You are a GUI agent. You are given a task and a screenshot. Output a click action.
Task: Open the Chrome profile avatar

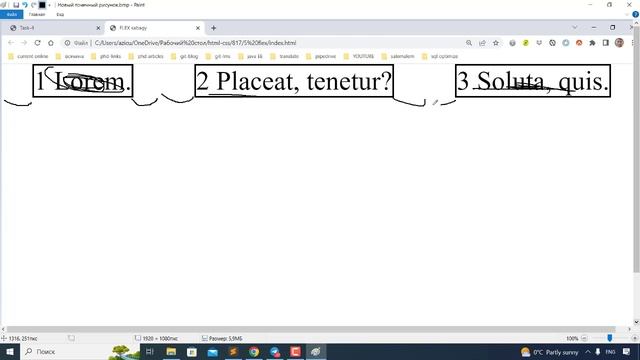coord(619,43)
